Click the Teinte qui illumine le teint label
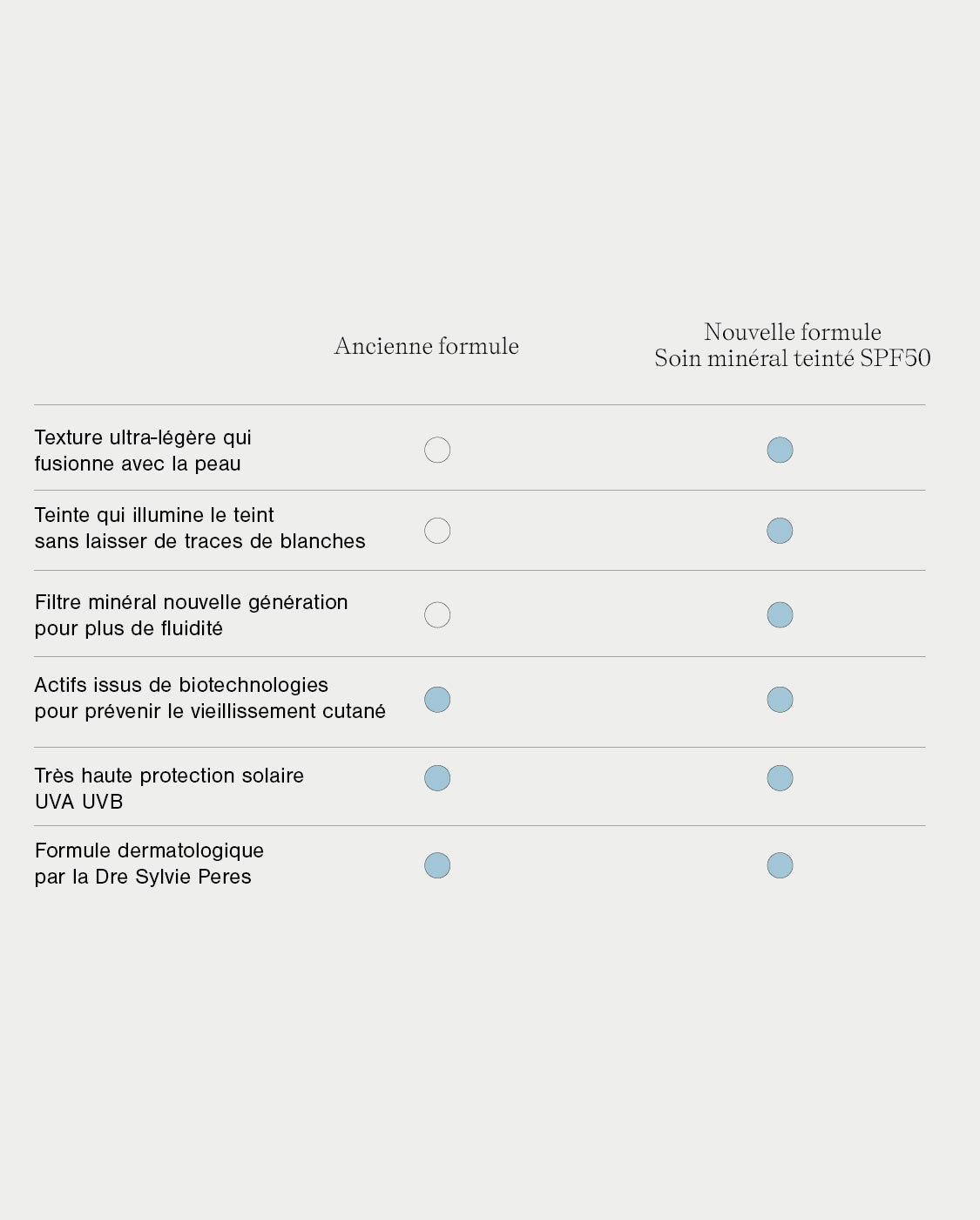980x1220 pixels. pos(199,528)
